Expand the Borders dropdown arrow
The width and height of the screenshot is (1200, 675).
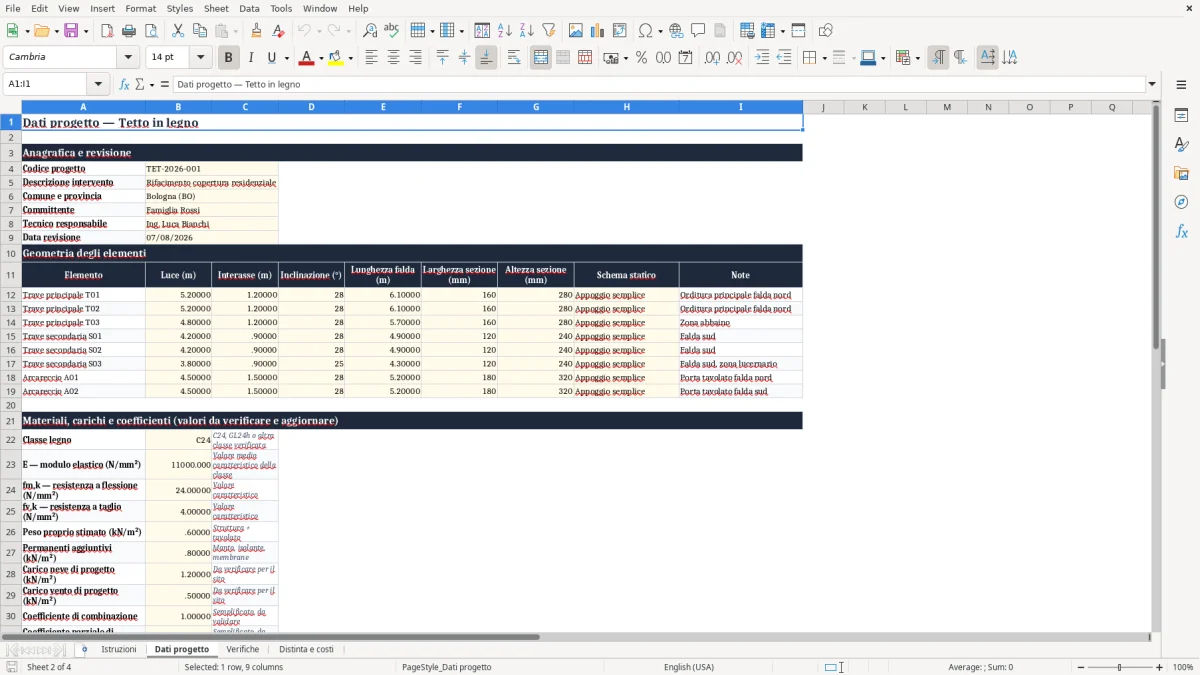pos(824,58)
